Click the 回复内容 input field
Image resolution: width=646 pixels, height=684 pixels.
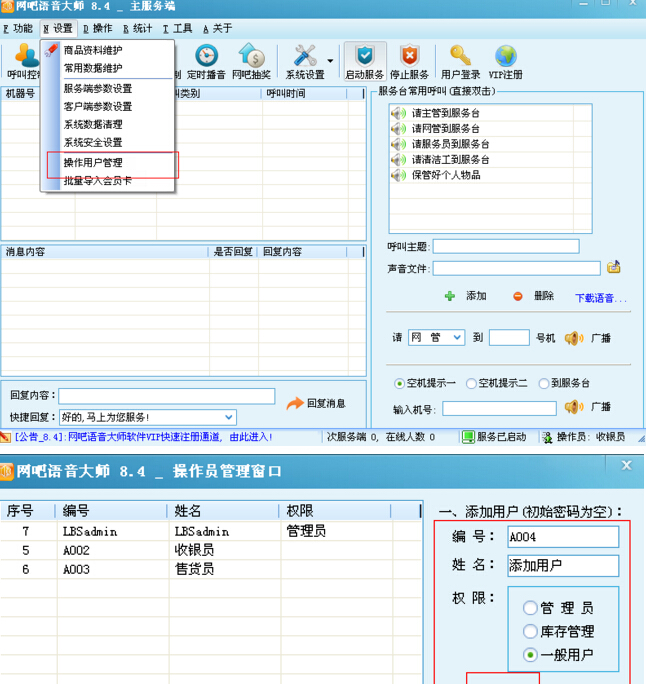[x=167, y=396]
